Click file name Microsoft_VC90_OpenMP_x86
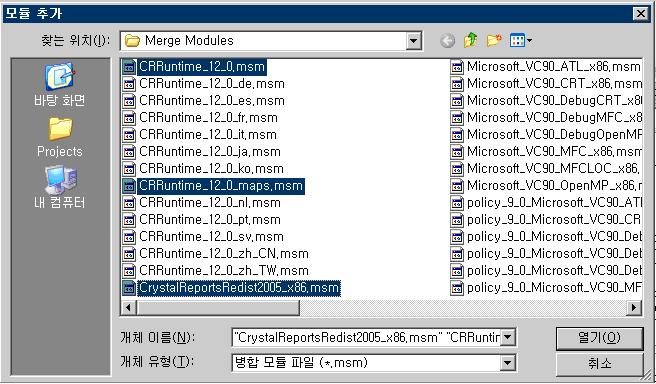This screenshot has height=384, width=656. [554, 186]
